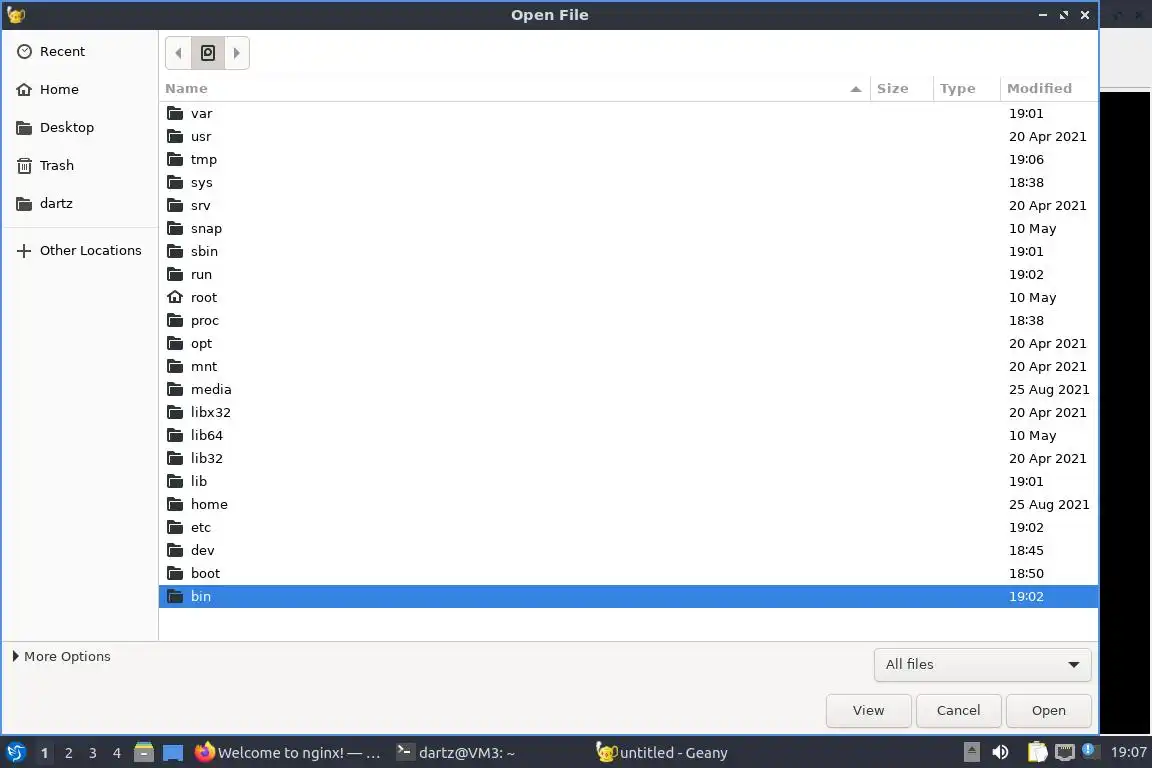Select the lib64 folder row
Screen dimensions: 1152x768
pyautogui.click(x=628, y=435)
